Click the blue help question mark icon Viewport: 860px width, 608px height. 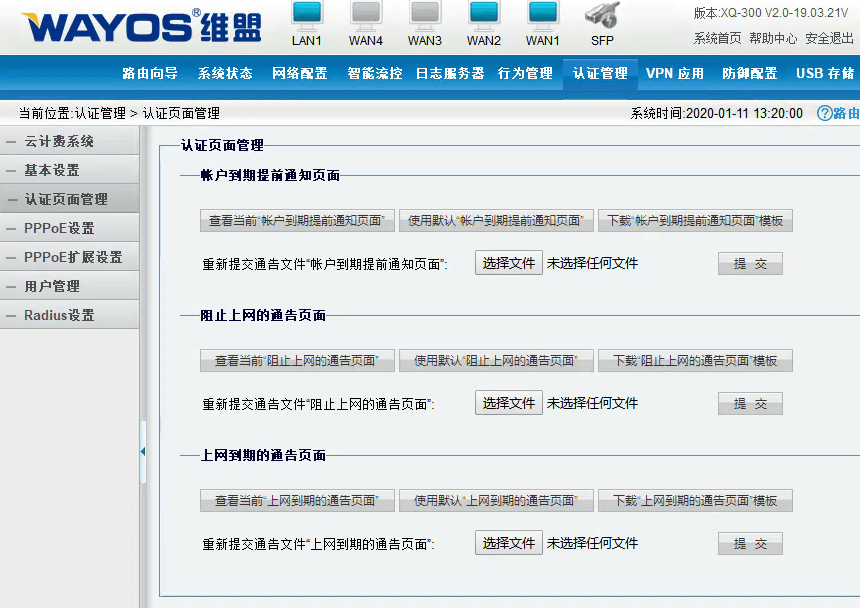[824, 113]
